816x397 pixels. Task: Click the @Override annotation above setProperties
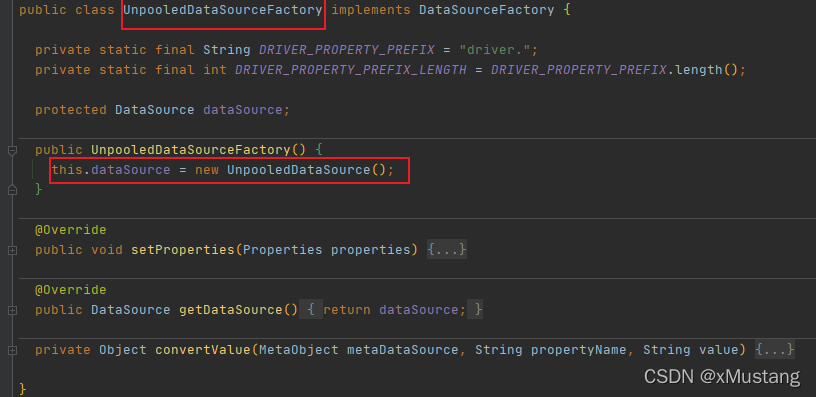pos(71,230)
